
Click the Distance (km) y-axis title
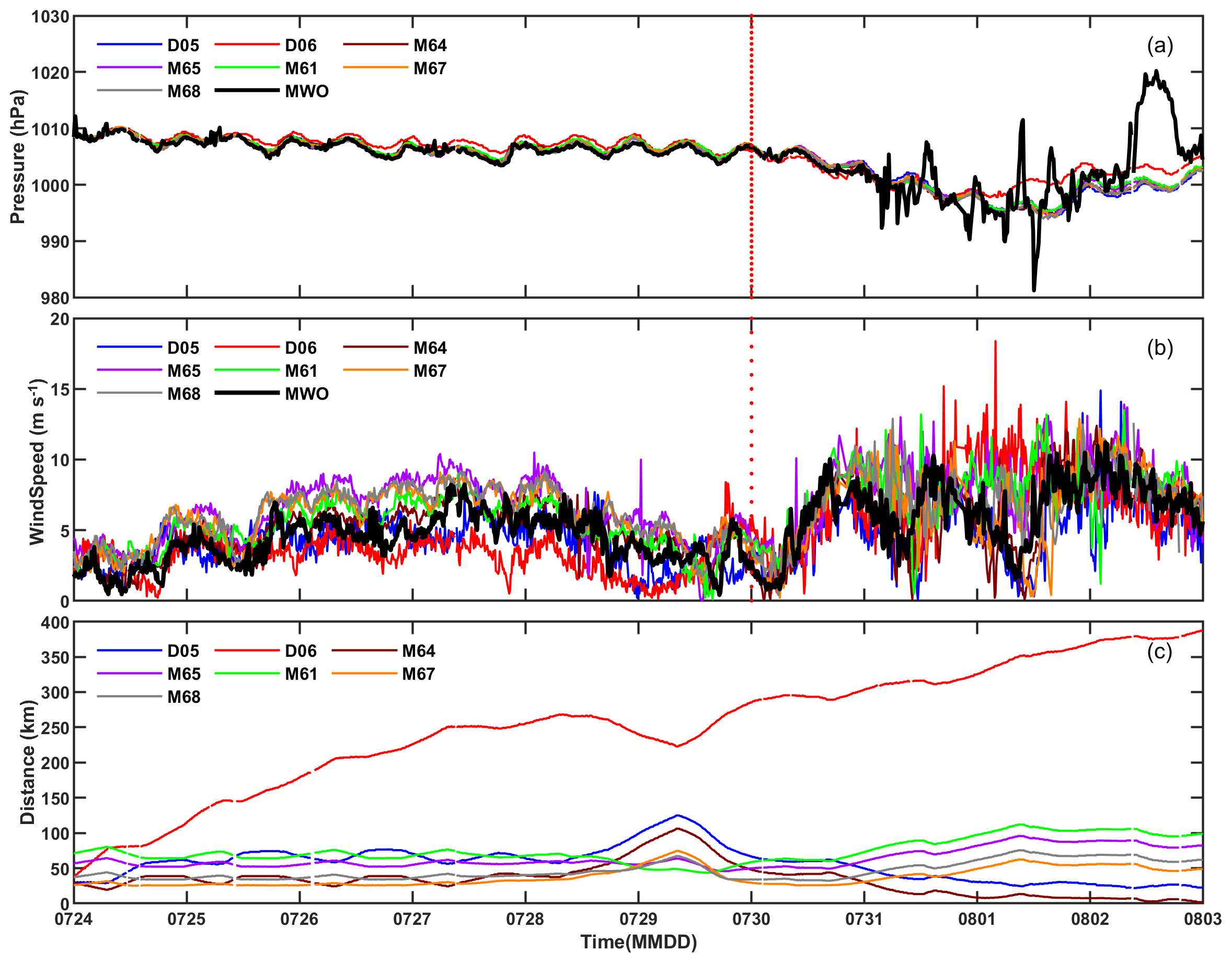coord(27,762)
